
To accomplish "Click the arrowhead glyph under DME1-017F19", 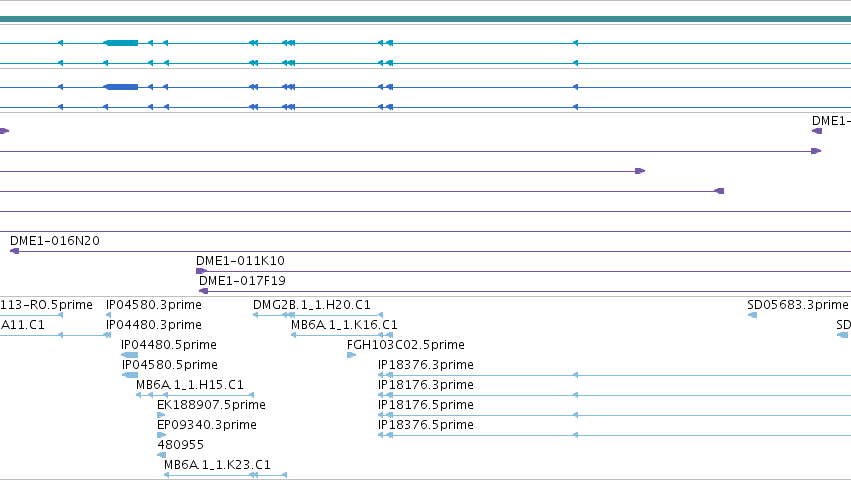I will point(204,291).
